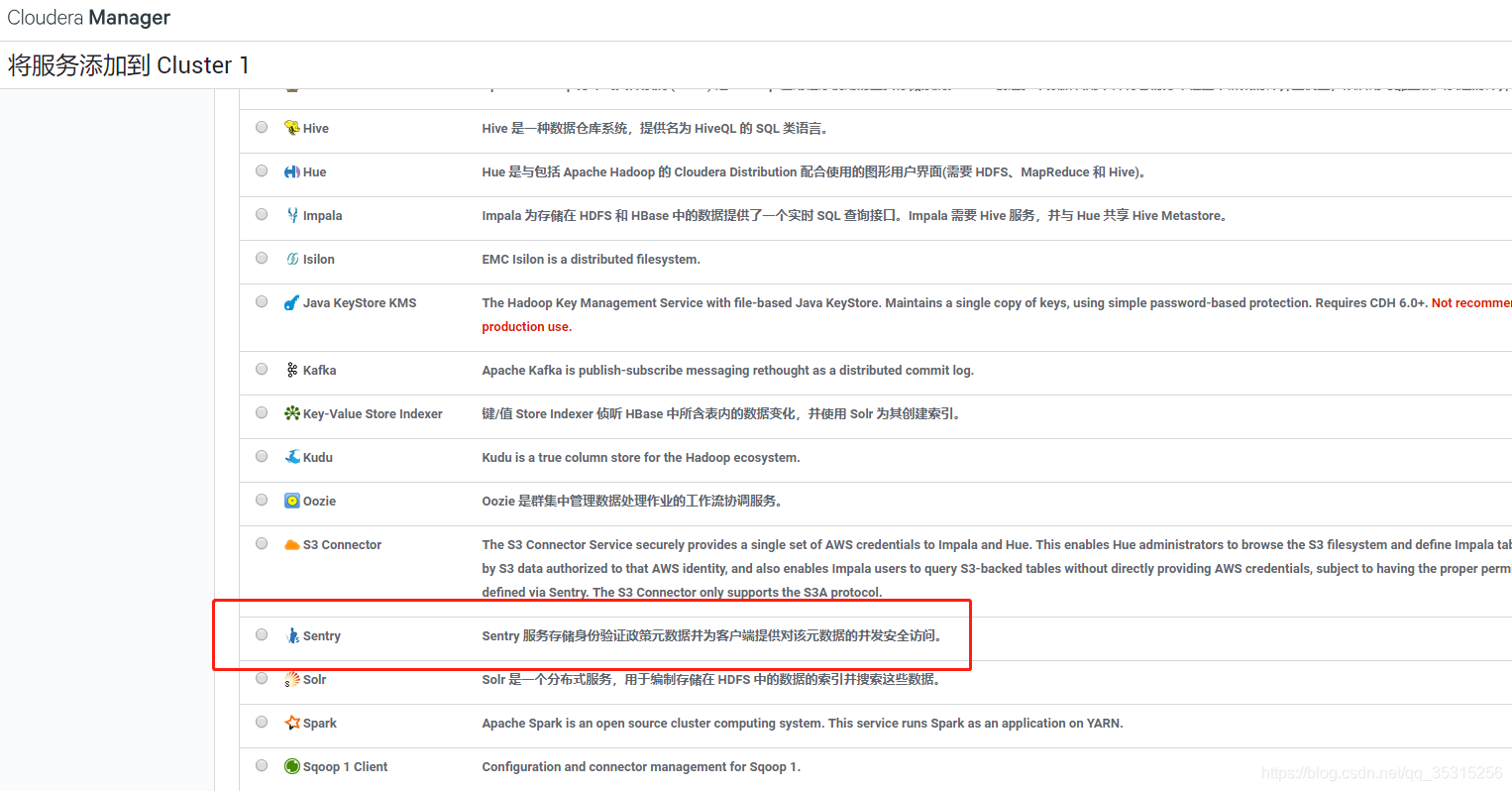Click the Isilon service name
This screenshot has height=791, width=1512.
[x=319, y=259]
